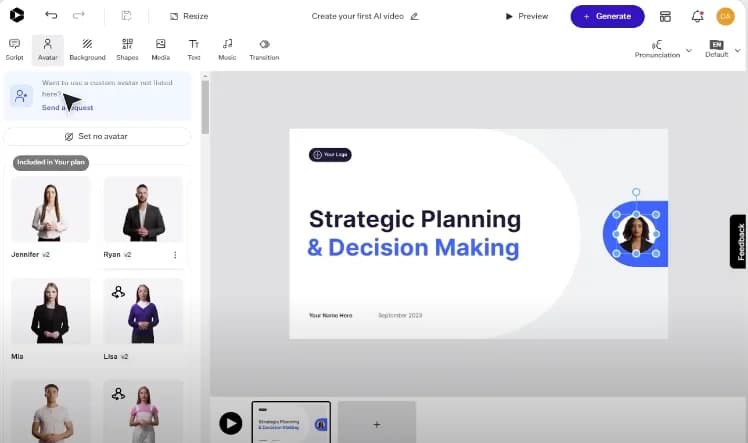
Task: Click the multi-variant icon on pink-top avatar
Action: (x=118, y=394)
